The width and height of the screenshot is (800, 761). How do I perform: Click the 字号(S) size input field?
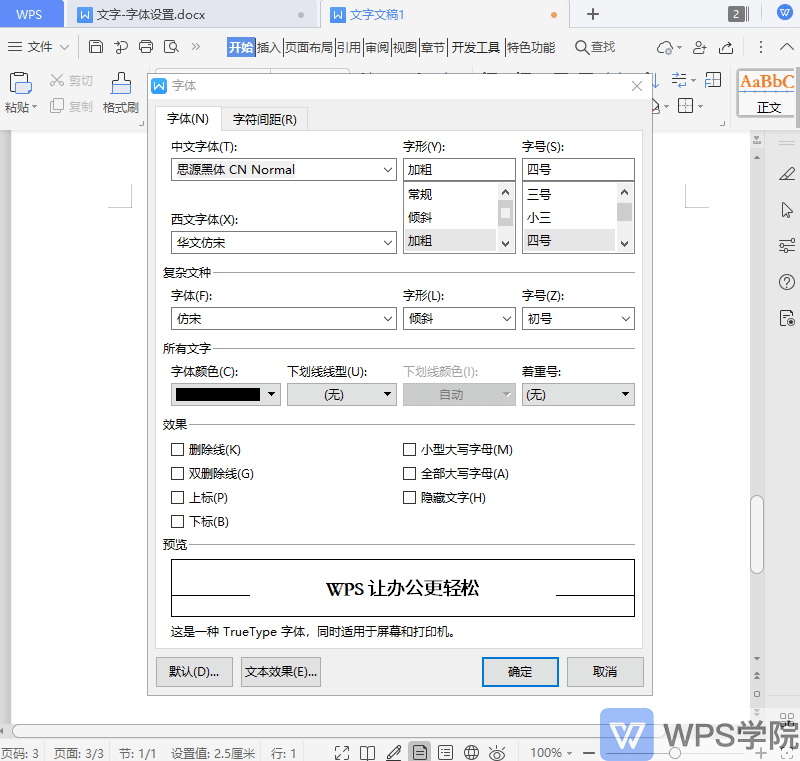point(578,169)
